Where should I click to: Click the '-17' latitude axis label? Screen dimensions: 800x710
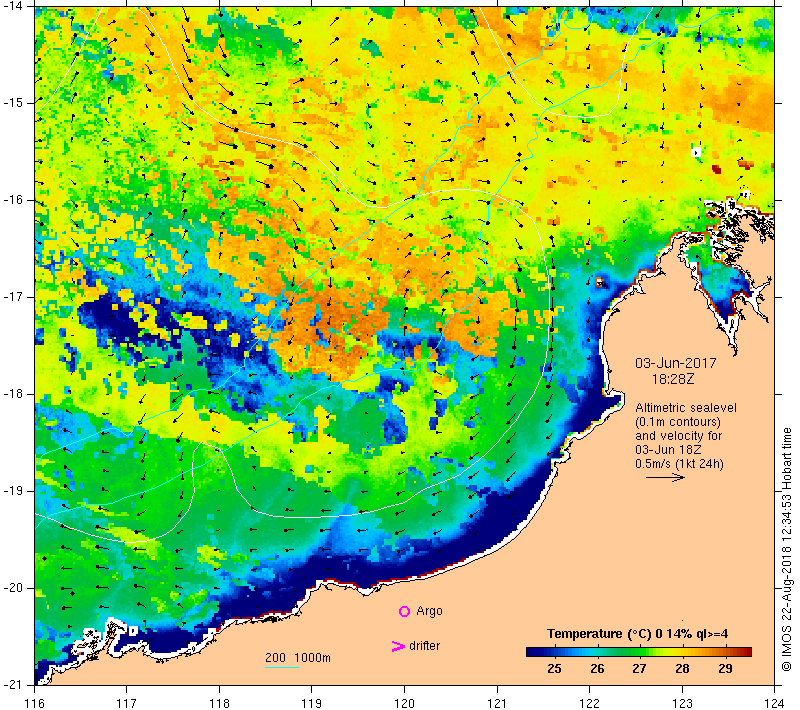(x=13, y=296)
